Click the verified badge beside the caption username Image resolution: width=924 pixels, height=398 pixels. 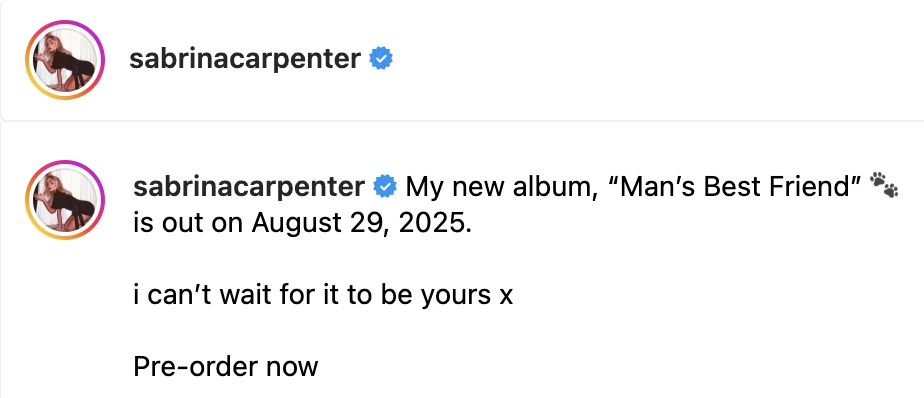[x=385, y=187]
